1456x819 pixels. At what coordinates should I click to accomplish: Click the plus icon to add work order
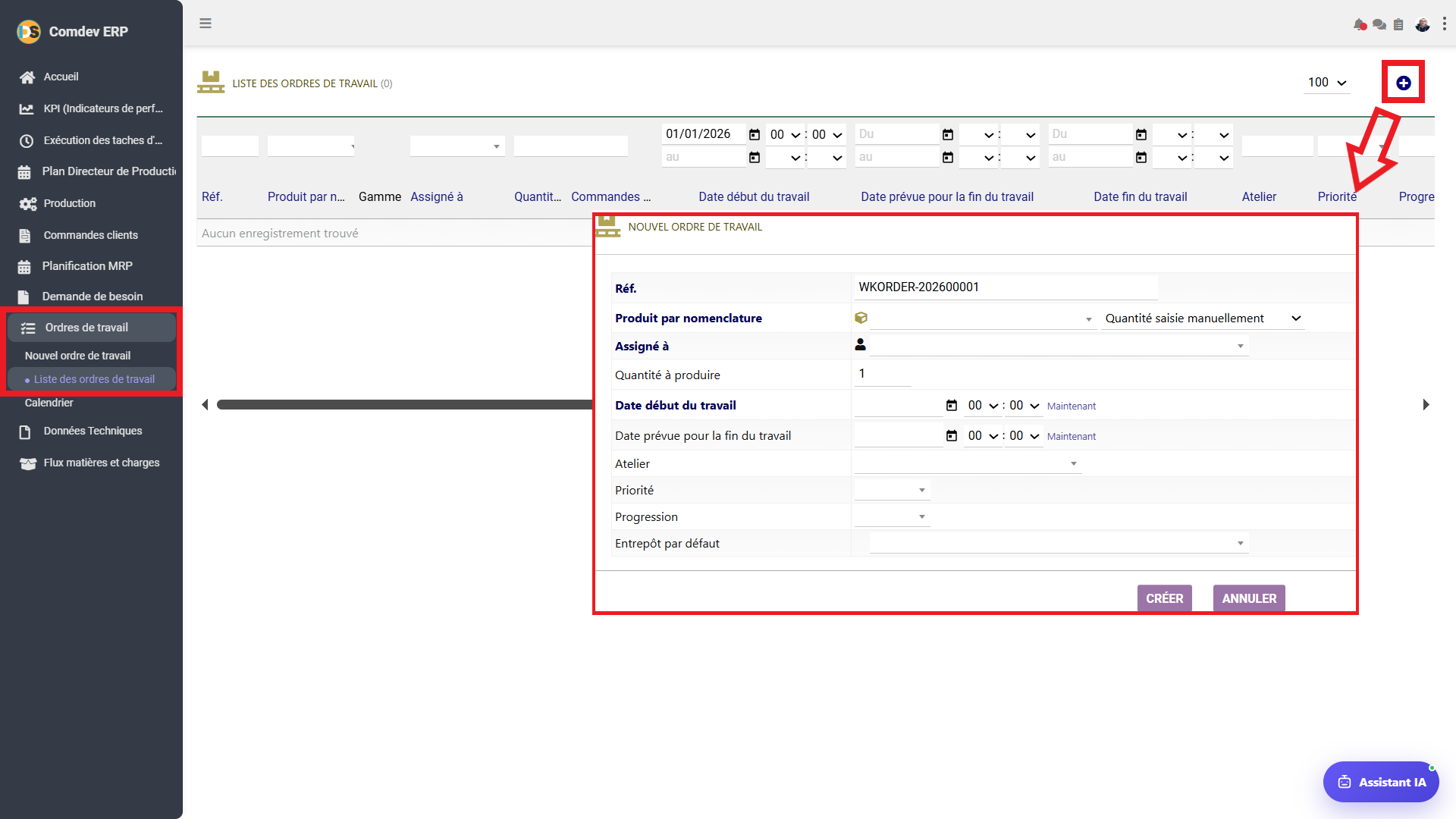[1404, 83]
